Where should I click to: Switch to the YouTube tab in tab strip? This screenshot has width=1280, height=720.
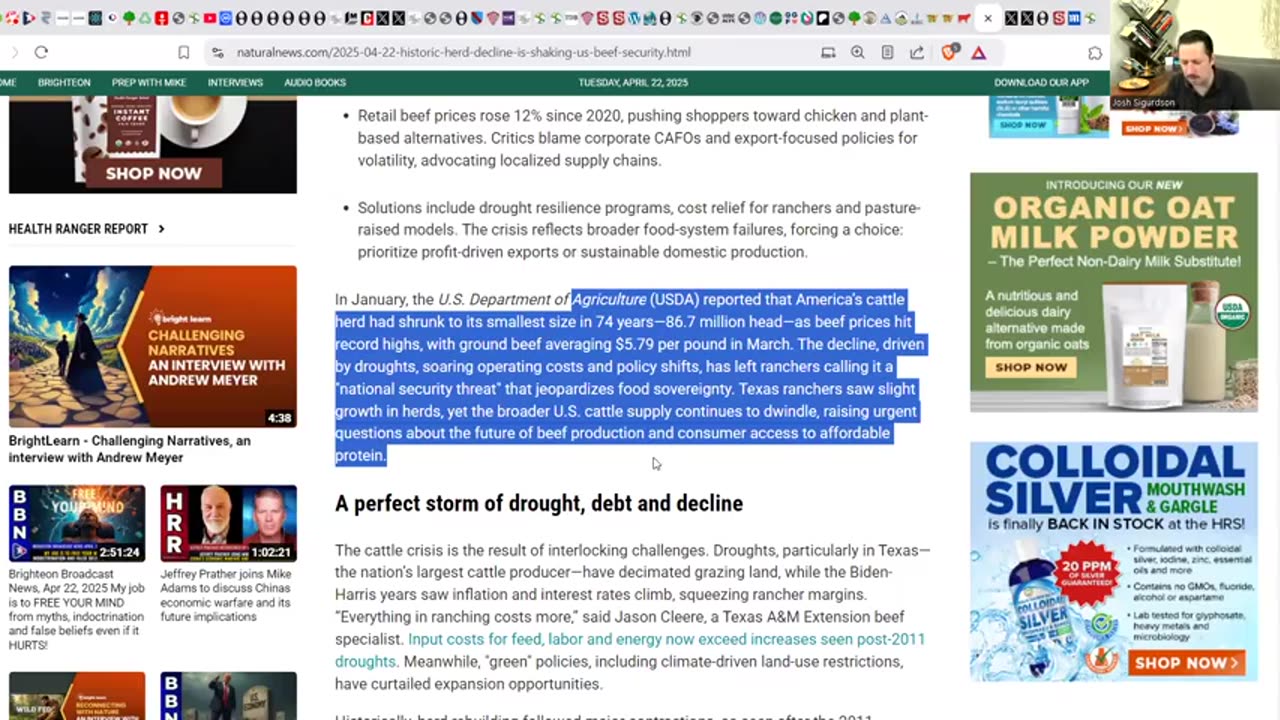pos(210,18)
